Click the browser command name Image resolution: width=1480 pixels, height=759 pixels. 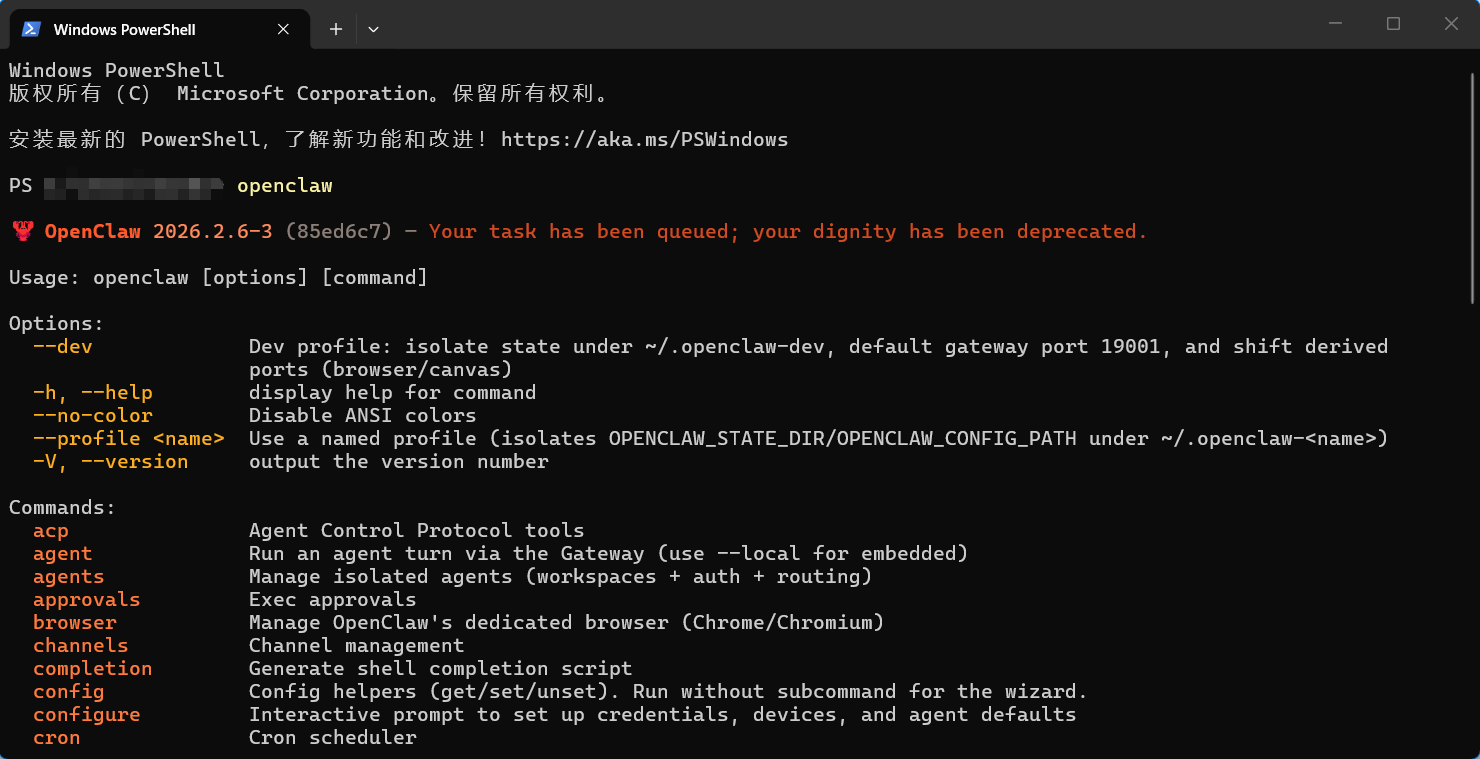coord(75,622)
